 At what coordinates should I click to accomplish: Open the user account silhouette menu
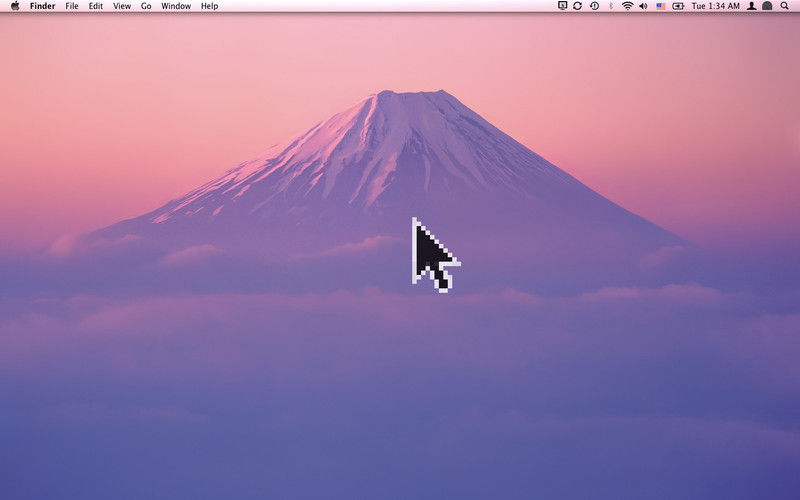click(752, 6)
